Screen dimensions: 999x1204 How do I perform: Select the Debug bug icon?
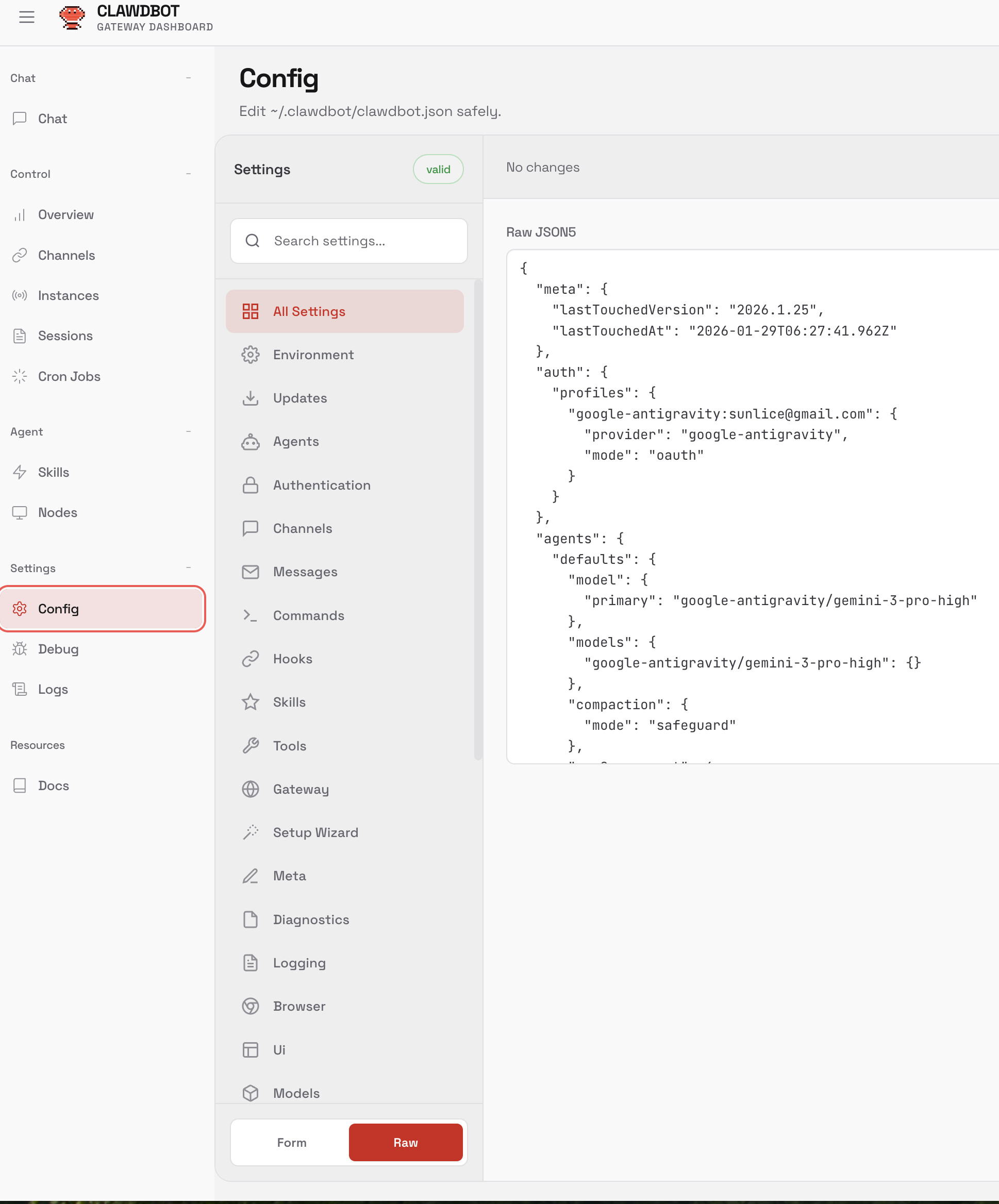coord(20,649)
